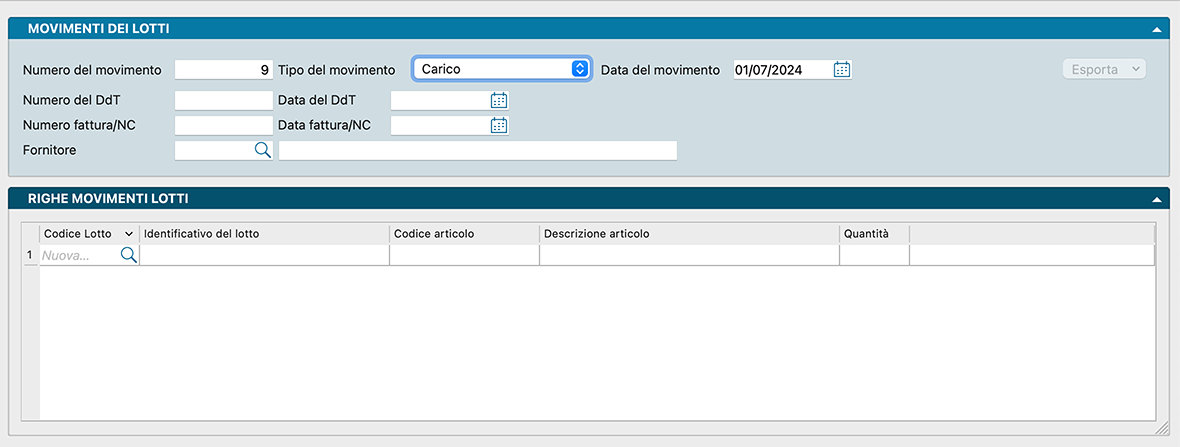Collapse the Righe Movimenti Lotti panel
The image size is (1180, 447).
click(x=1156, y=199)
